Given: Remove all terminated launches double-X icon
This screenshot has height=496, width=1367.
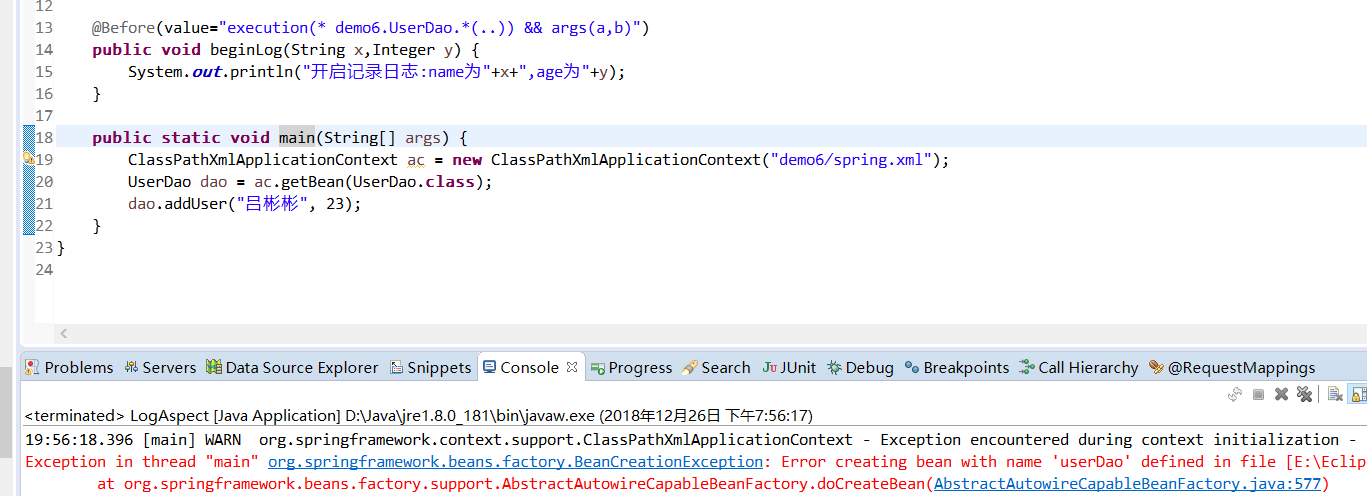Looking at the screenshot, I should point(1303,394).
